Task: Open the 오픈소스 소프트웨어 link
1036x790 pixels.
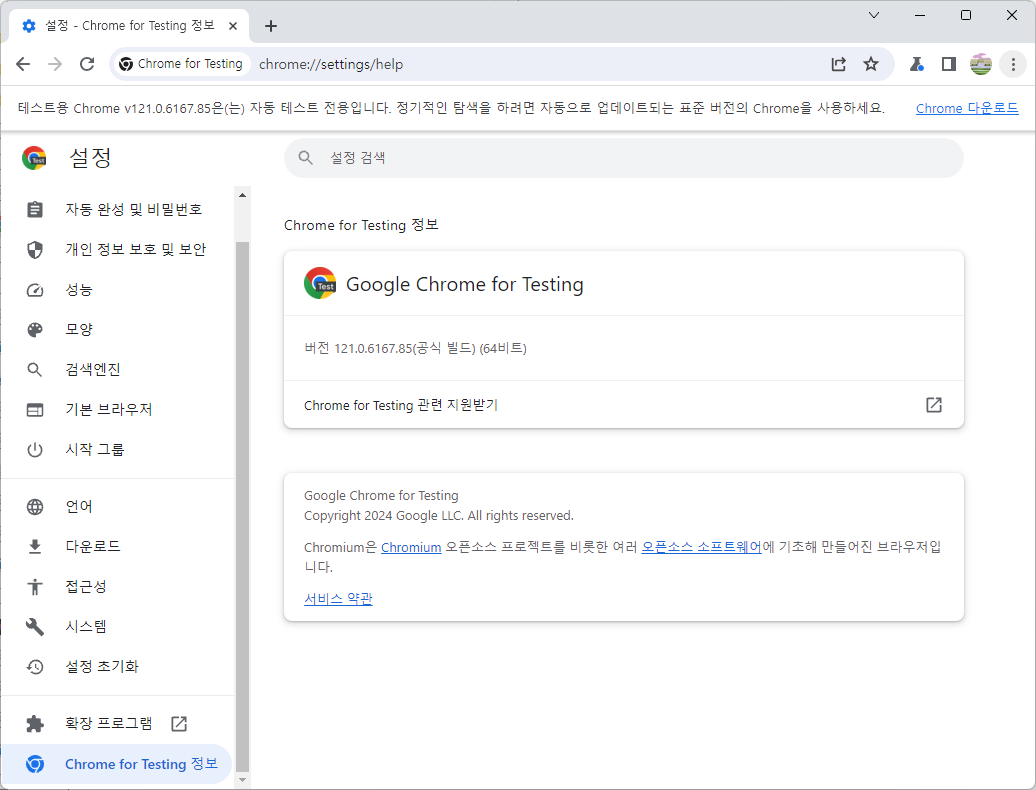Action: coord(701,547)
